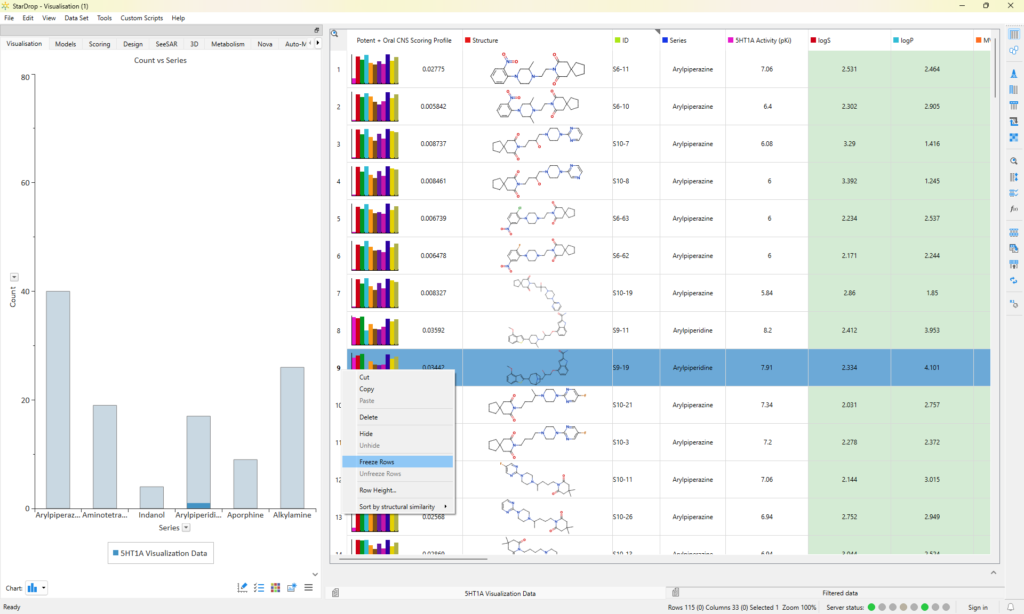Click the Arylpiperazine bar in the chart
This screenshot has height=614, width=1024.
click(58, 400)
